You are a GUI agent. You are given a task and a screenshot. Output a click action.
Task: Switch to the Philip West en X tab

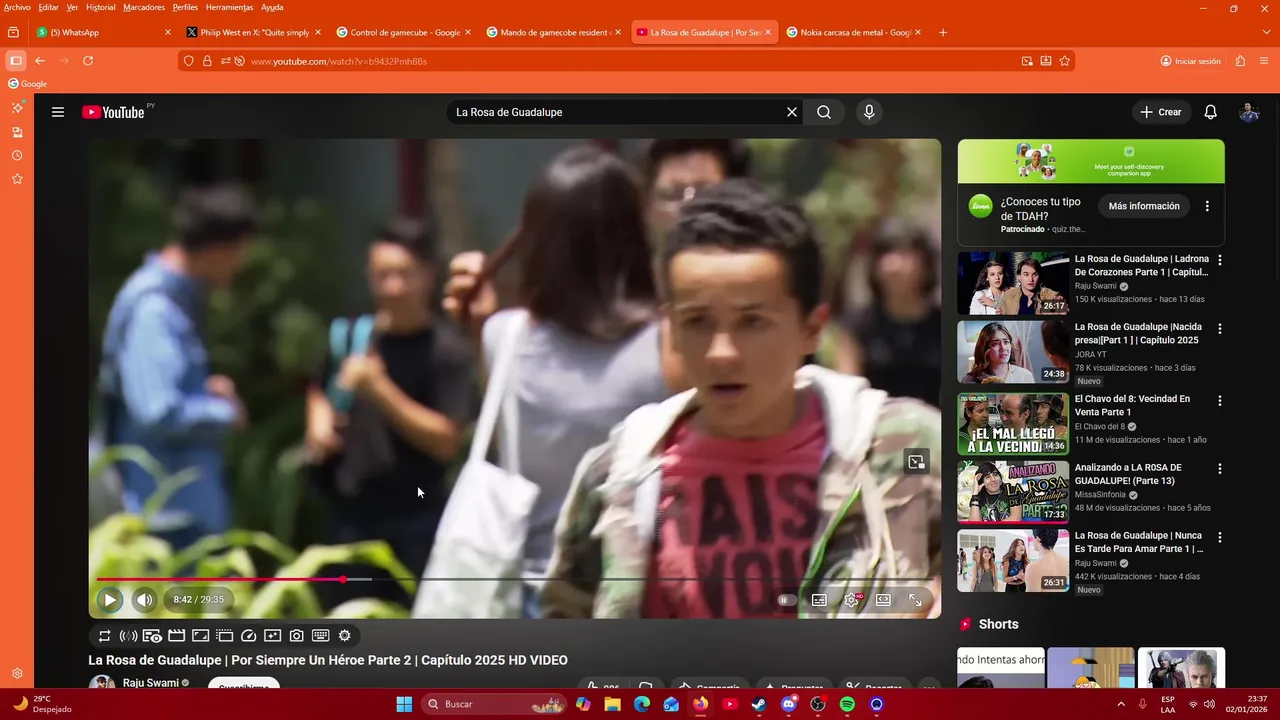coord(253,32)
